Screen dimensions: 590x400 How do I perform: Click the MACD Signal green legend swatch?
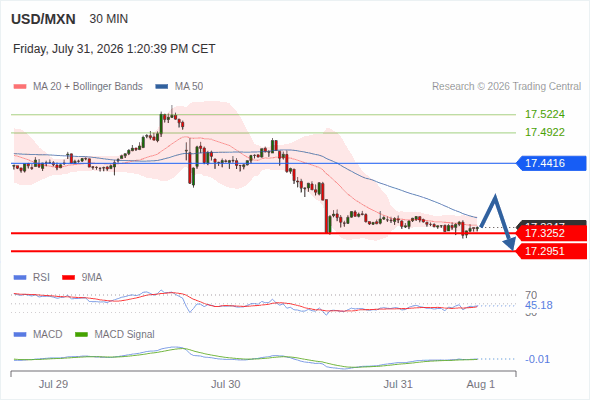click(81, 334)
